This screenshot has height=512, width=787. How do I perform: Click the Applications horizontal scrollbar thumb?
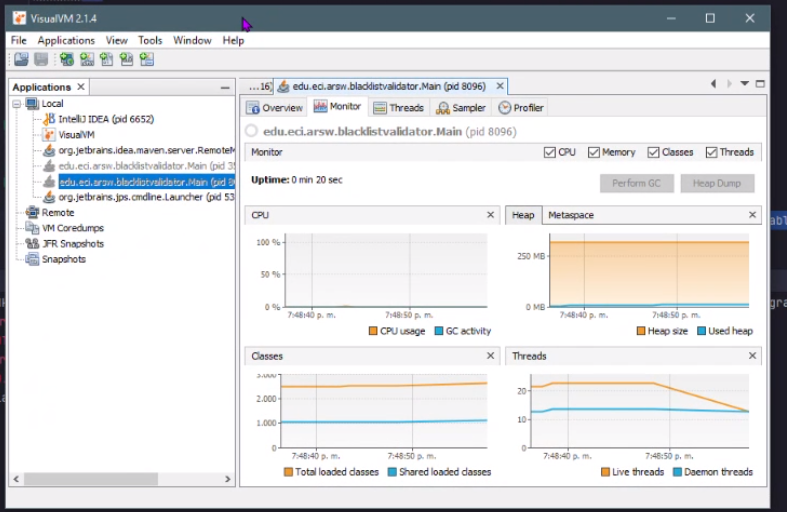click(x=91, y=479)
